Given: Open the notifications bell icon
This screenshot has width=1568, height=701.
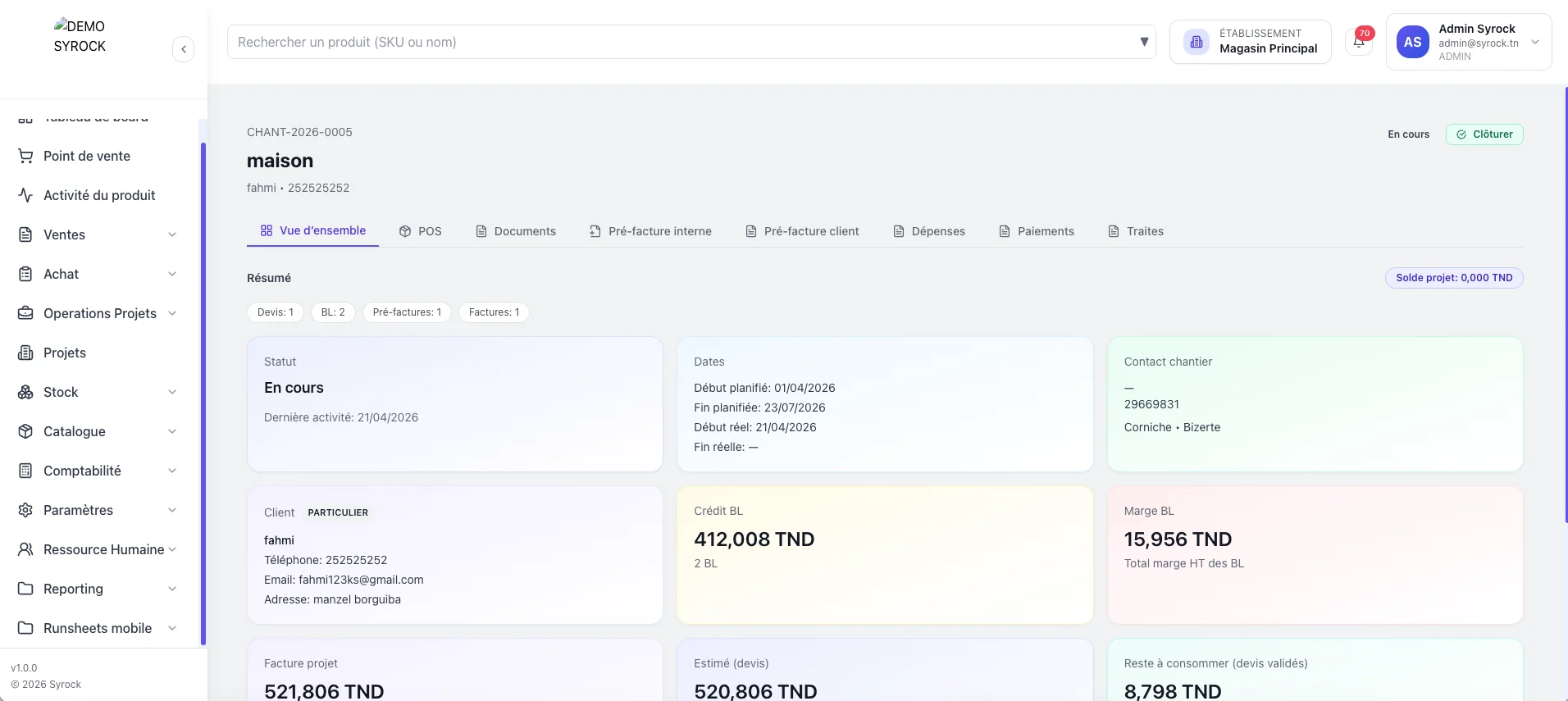Looking at the screenshot, I should [x=1359, y=42].
